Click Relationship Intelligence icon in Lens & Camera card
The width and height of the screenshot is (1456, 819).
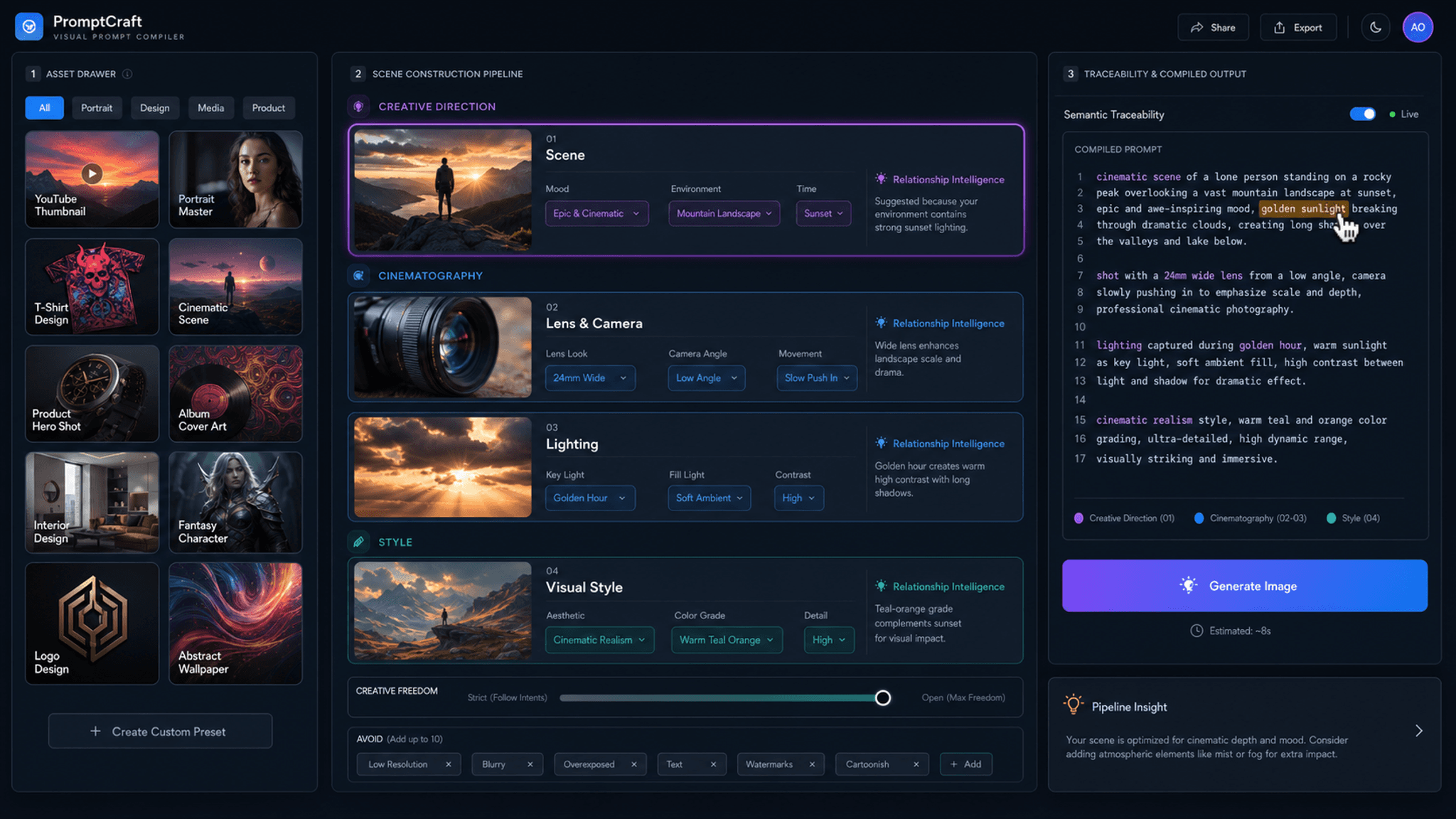point(881,323)
